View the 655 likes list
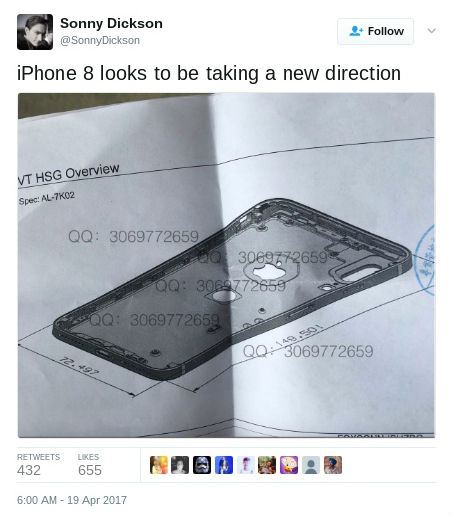The height and width of the screenshot is (515, 451). (x=90, y=465)
